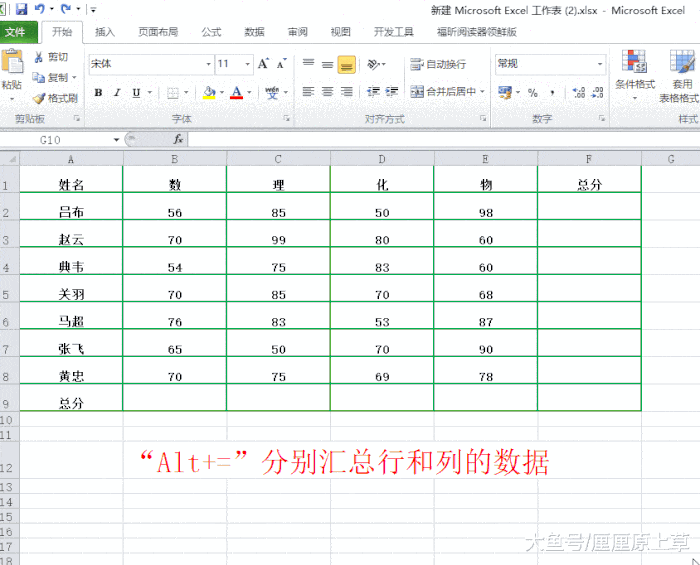Toggle the wrap text (自动换行) option
The image size is (700, 565).
[438, 64]
